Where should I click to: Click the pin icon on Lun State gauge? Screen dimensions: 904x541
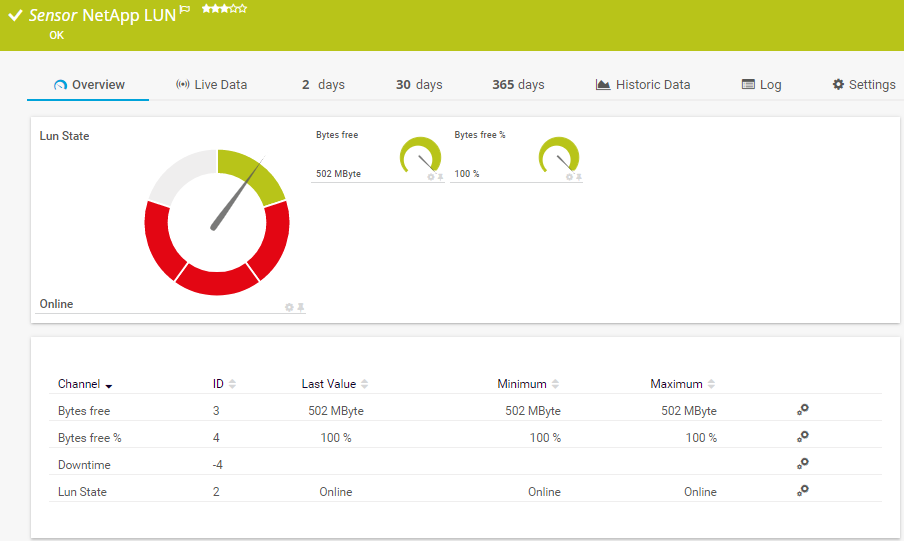[300, 307]
